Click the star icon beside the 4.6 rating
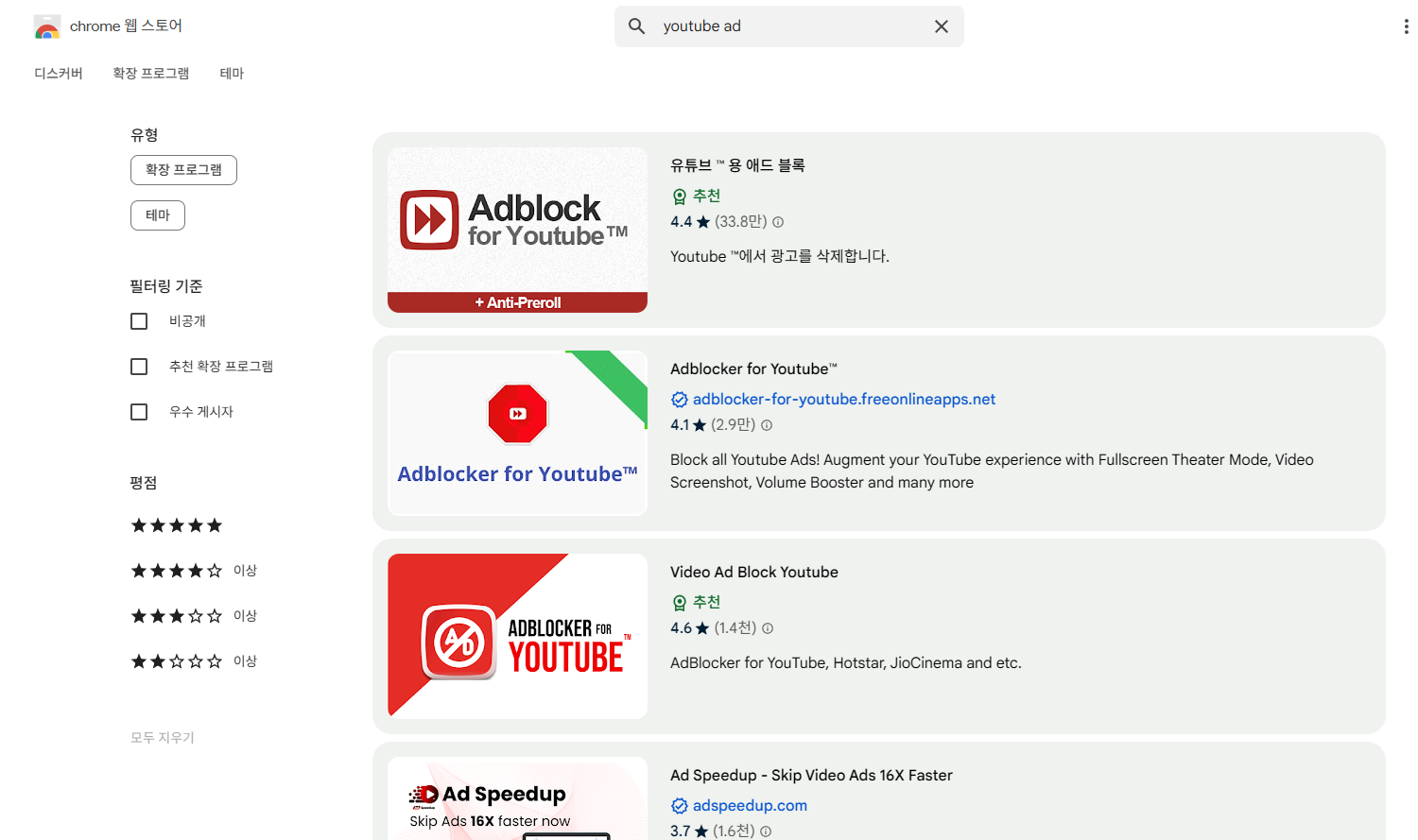1418x840 pixels. (702, 628)
